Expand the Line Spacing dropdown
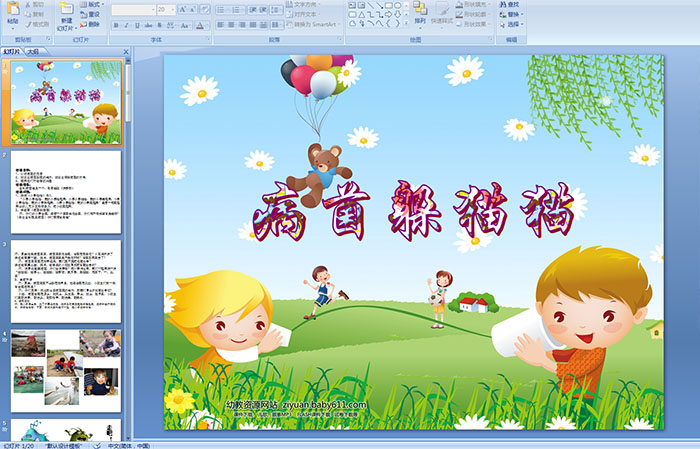The width and height of the screenshot is (700, 449). pos(276,10)
